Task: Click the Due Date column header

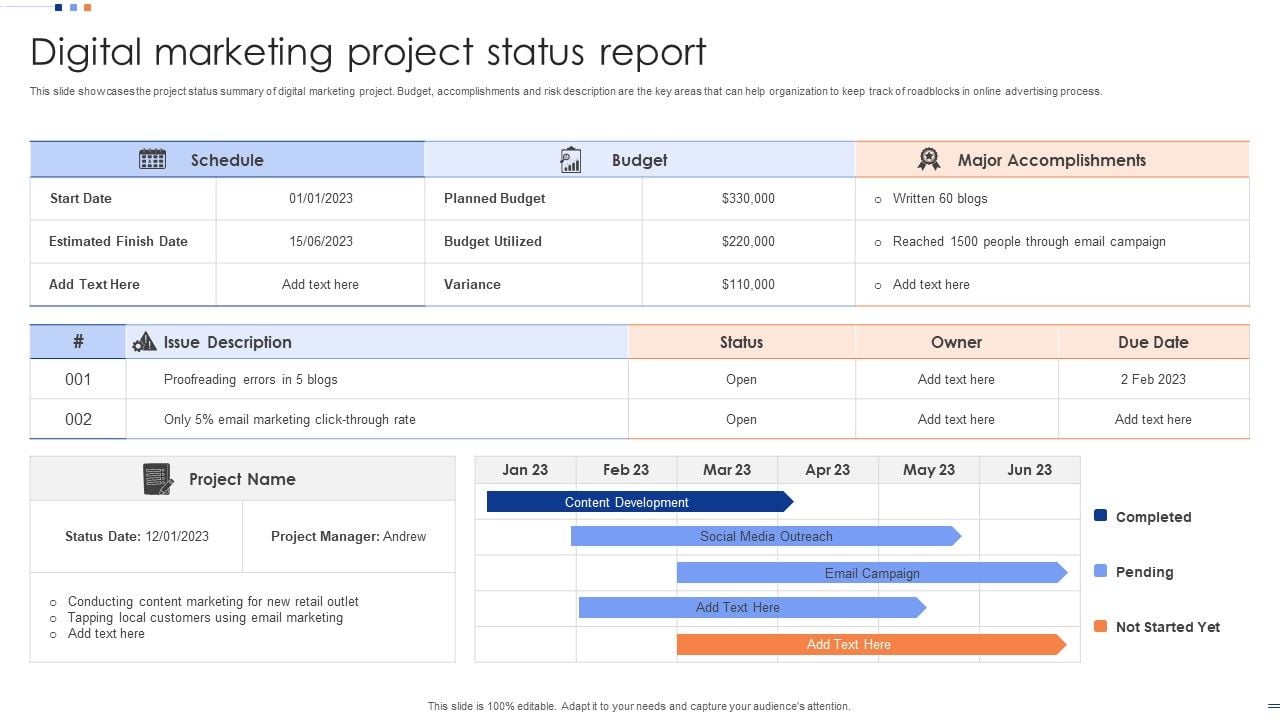Action: point(1153,342)
